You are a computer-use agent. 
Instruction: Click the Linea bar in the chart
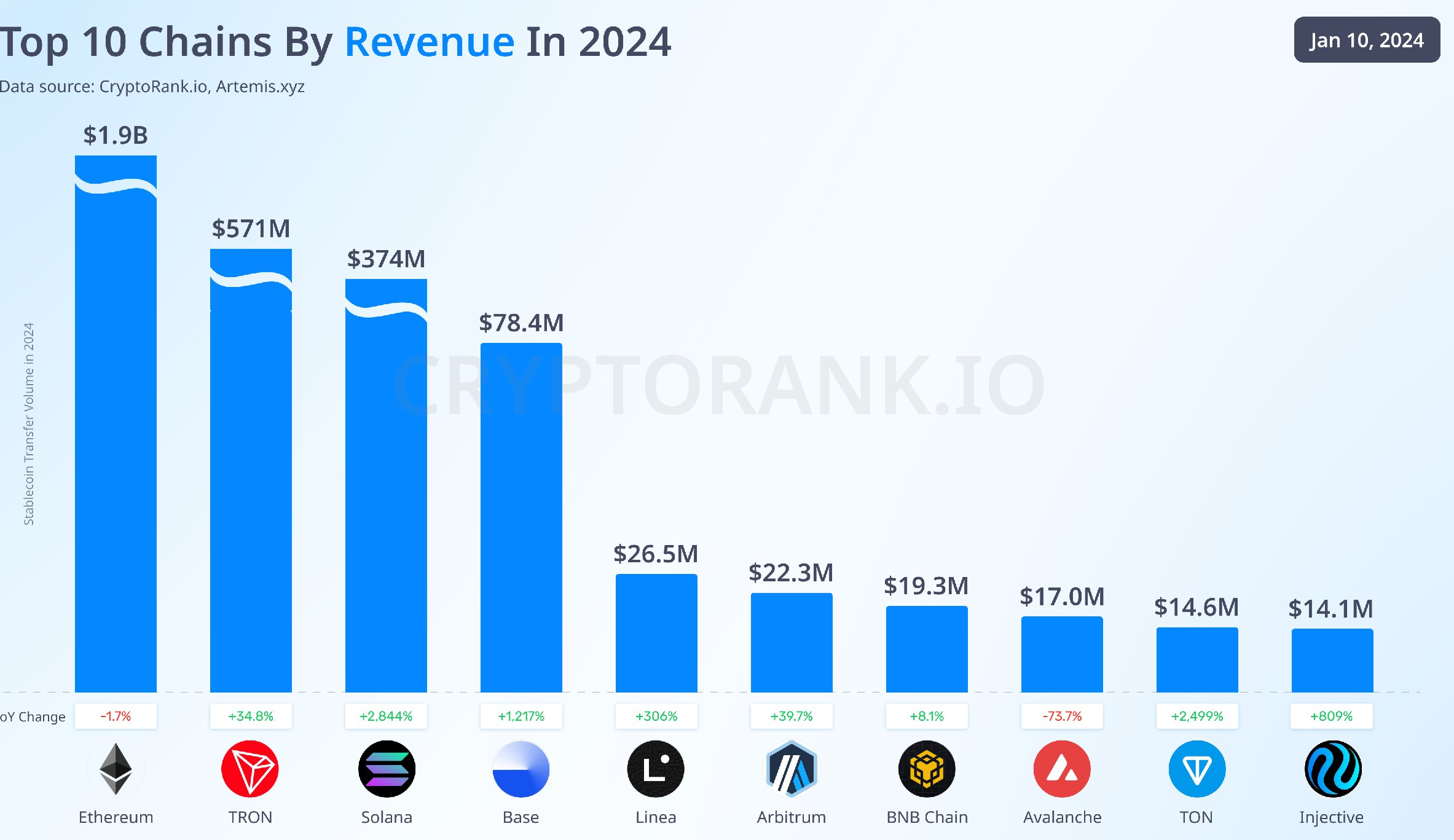click(656, 633)
